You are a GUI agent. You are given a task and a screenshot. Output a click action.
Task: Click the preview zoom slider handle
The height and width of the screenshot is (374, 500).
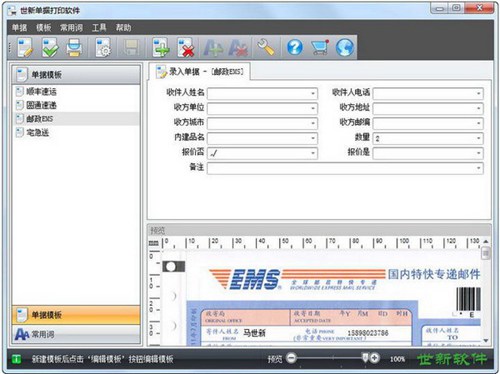pos(365,358)
